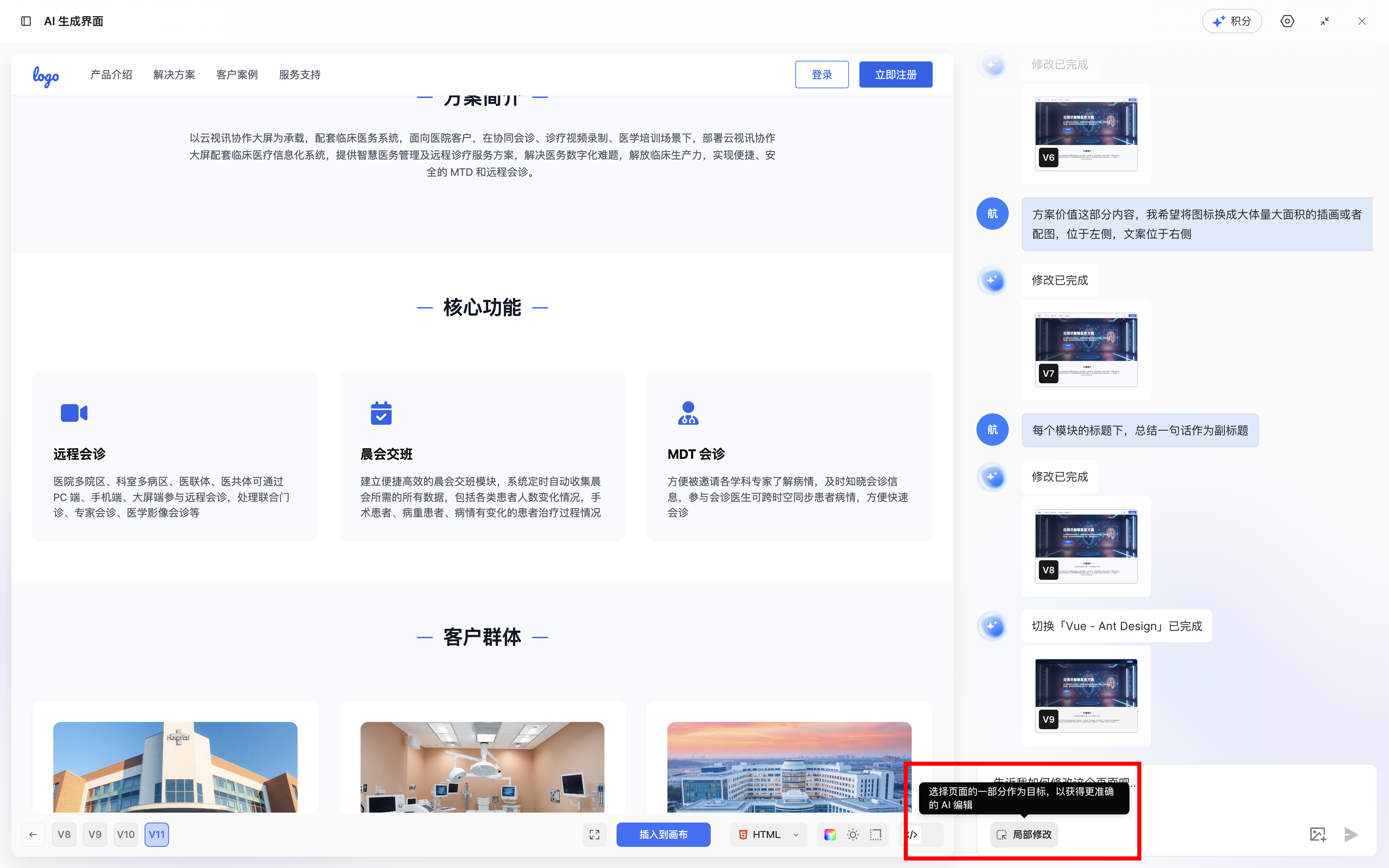This screenshot has width=1389, height=868.
Task: Click 插入到画布 button
Action: [663, 835]
